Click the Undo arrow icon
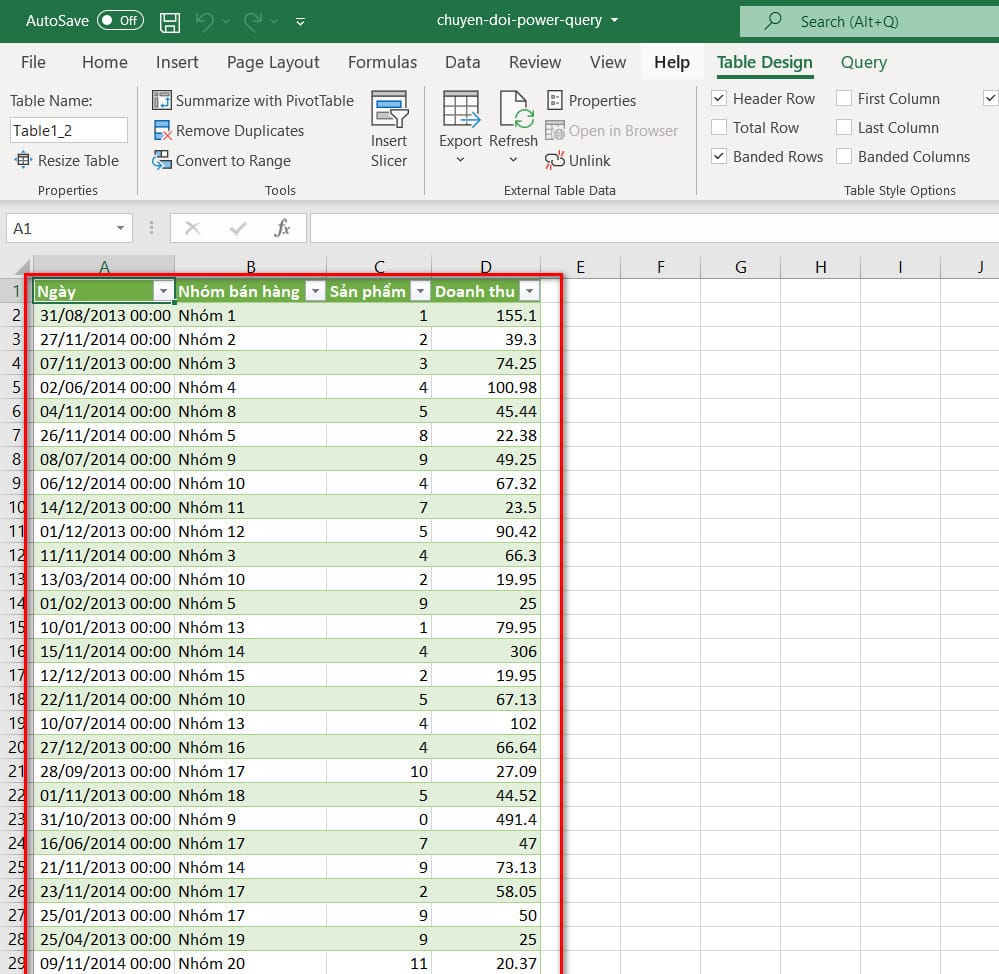The image size is (999, 974). [x=205, y=21]
